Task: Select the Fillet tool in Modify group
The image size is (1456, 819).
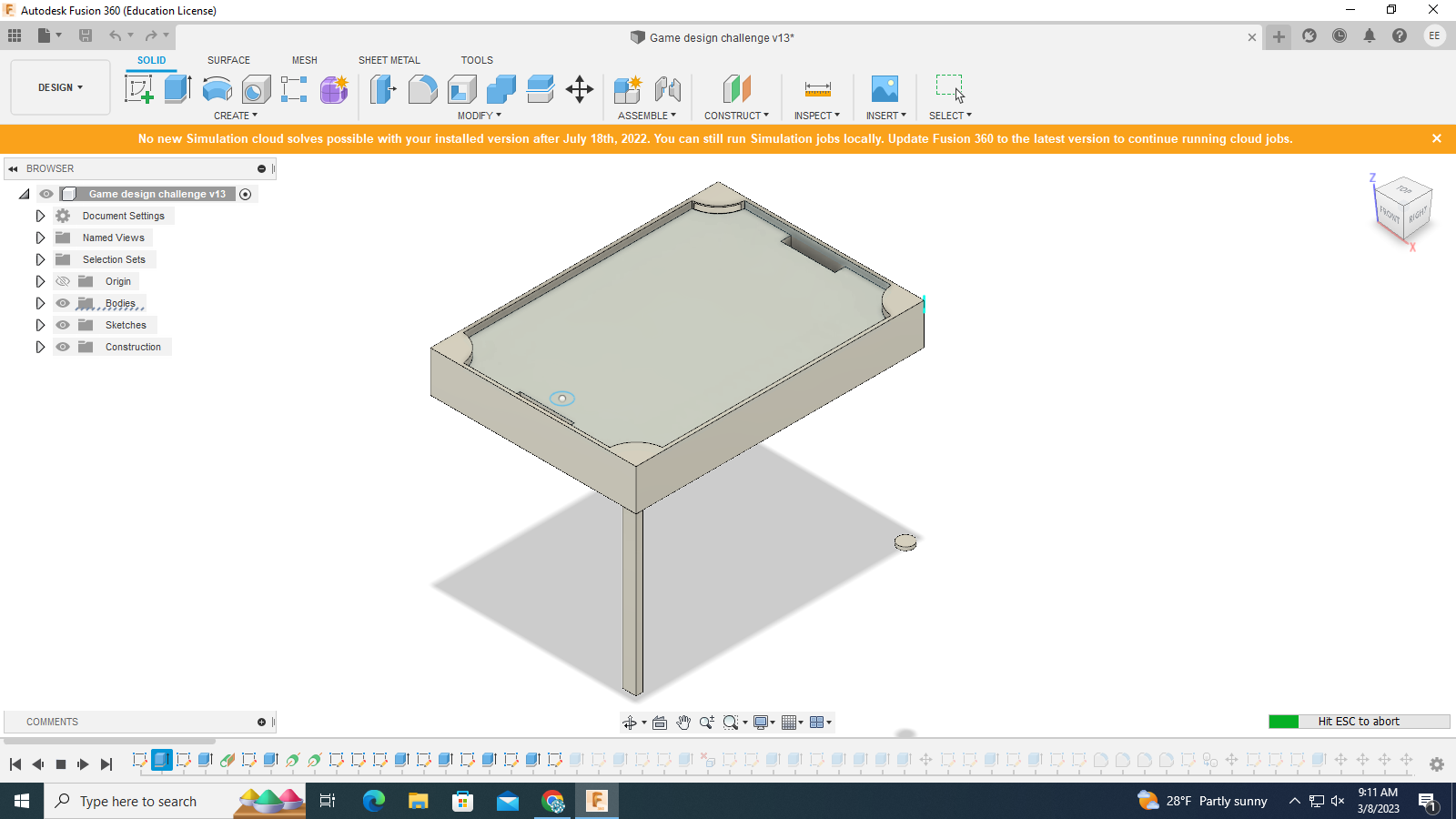Action: tap(423, 88)
